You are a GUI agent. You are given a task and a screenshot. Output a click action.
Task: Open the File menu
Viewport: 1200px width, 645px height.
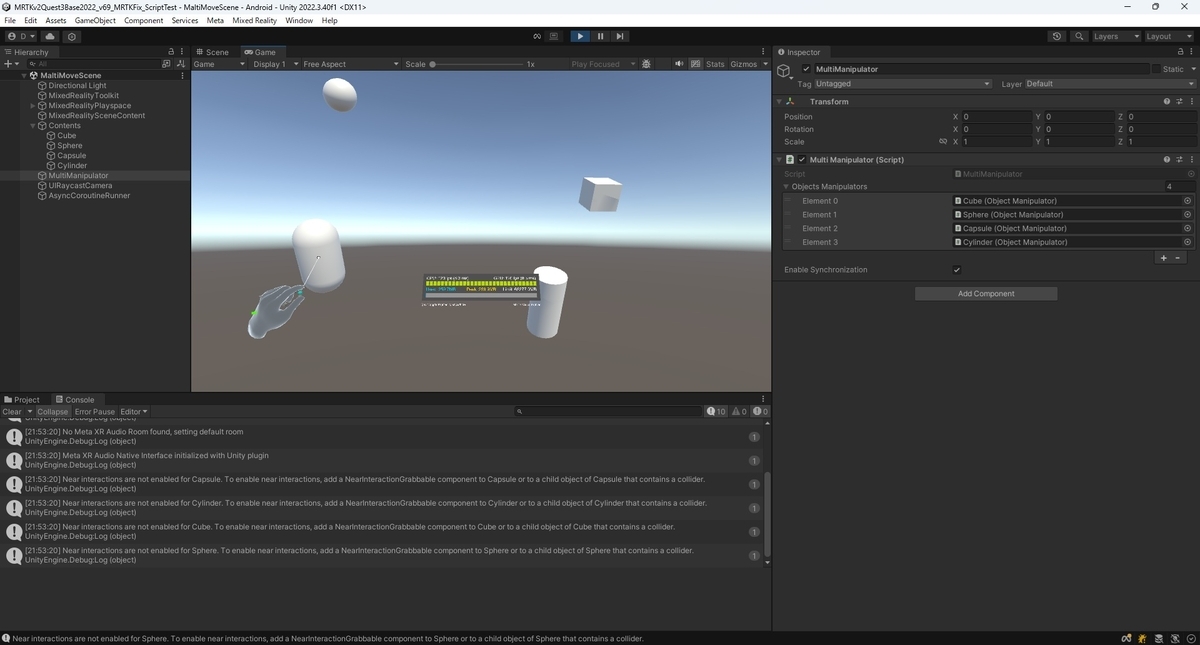tap(10, 20)
